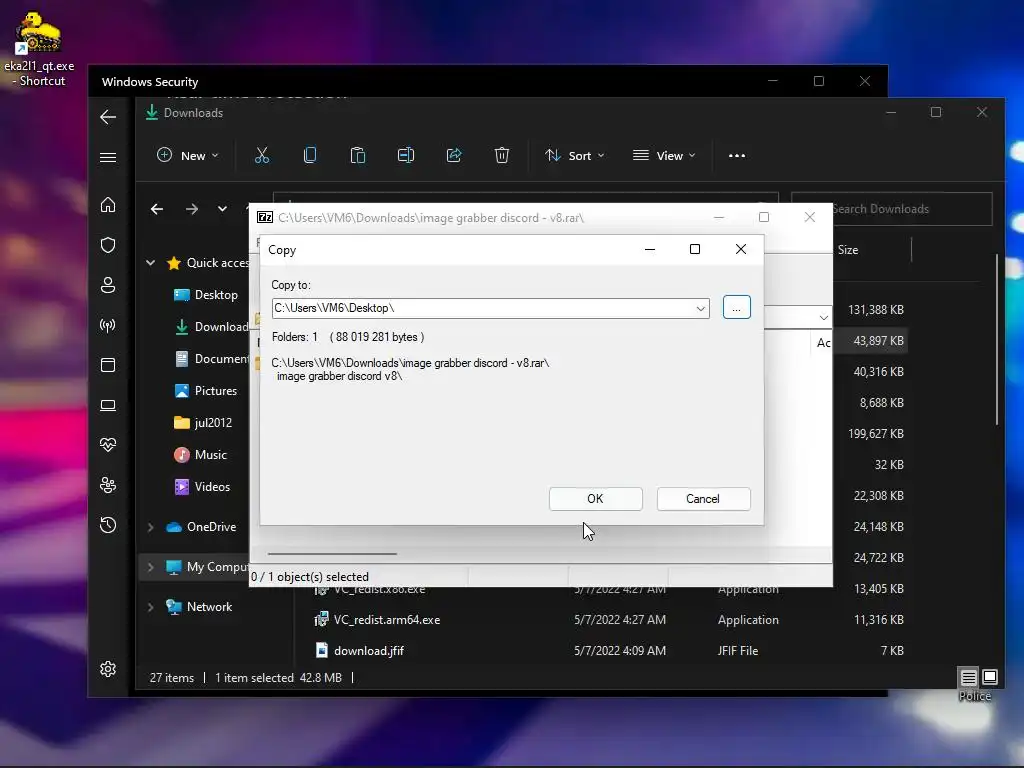Click the JFIF File type cell
This screenshot has width=1024, height=768.
pos(738,651)
